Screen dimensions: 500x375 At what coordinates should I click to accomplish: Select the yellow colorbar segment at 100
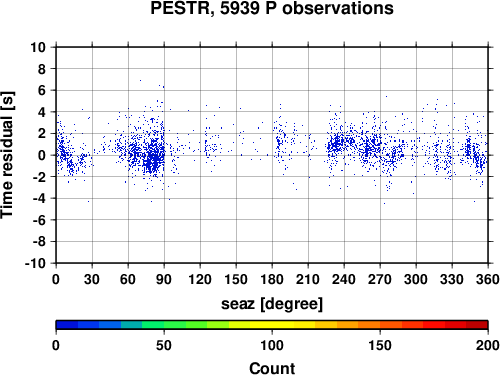272,325
